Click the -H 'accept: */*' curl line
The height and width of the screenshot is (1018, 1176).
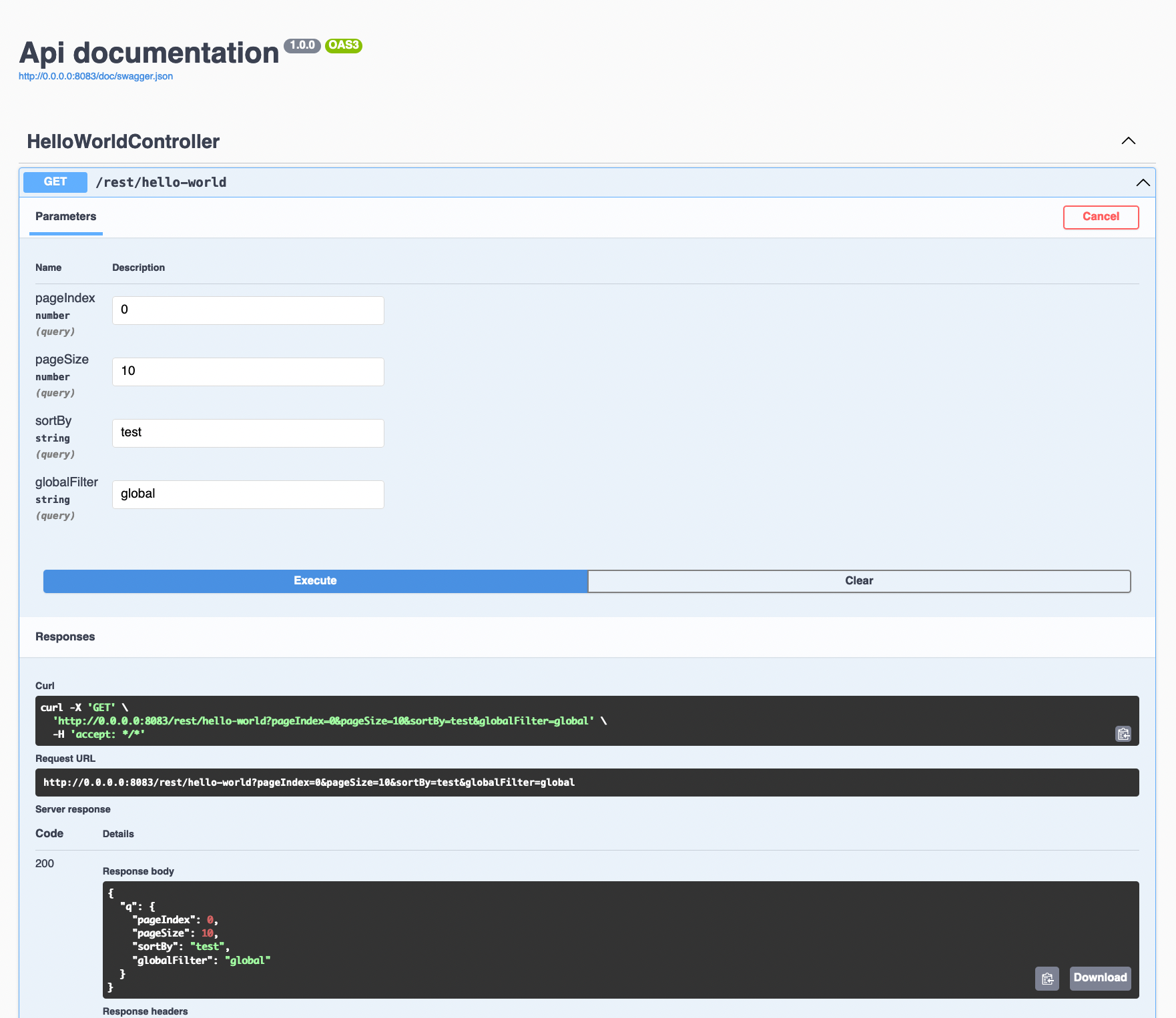[99, 734]
